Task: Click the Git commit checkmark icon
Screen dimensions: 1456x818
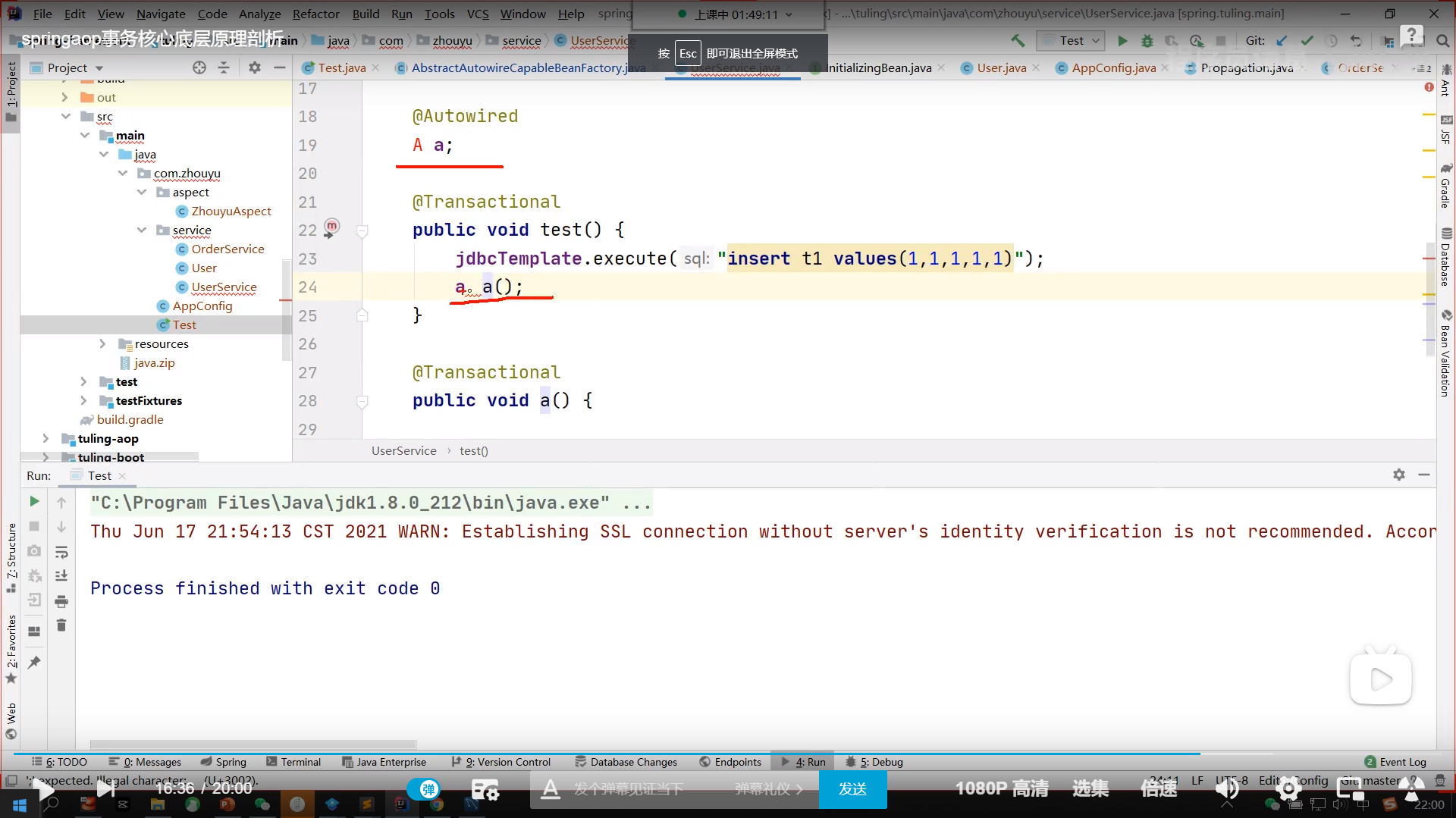Action: tap(1307, 40)
